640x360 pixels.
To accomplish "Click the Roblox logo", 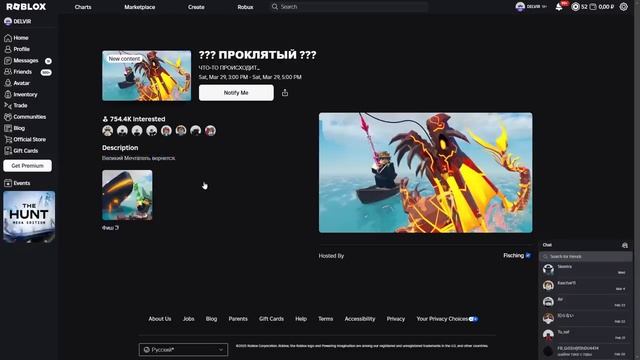I will [26, 7].
